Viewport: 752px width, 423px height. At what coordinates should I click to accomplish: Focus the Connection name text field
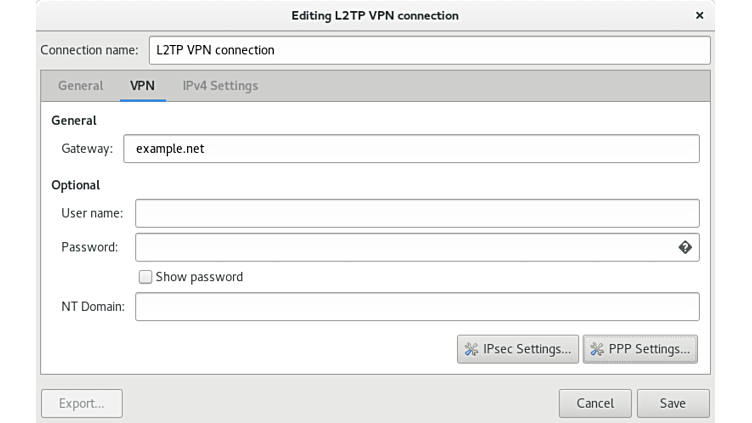pyautogui.click(x=429, y=50)
